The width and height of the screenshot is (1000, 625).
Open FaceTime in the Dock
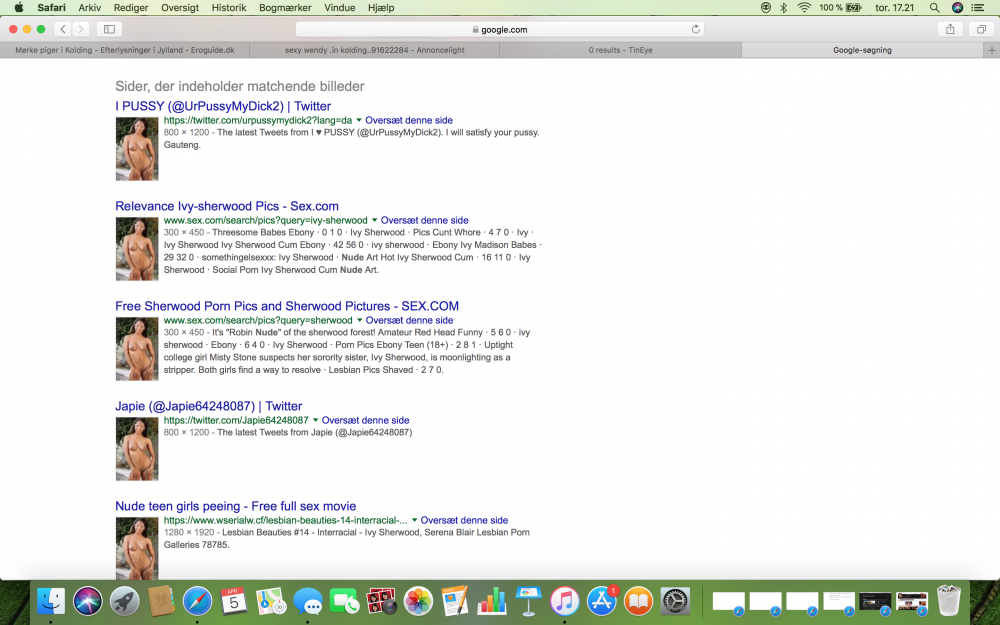point(344,601)
